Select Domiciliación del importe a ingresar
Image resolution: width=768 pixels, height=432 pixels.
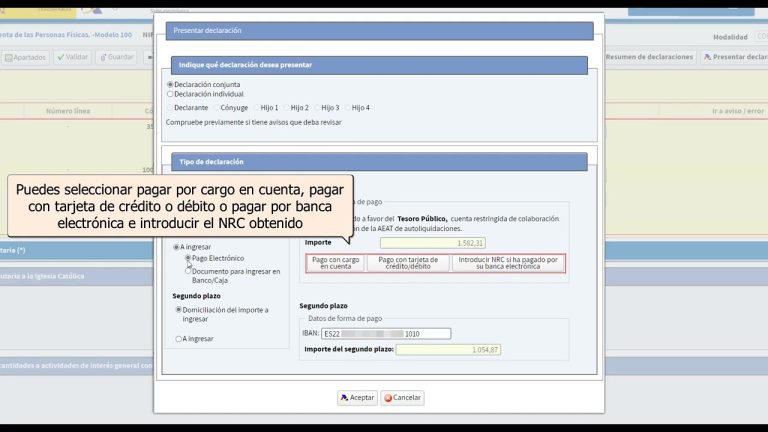click(x=179, y=309)
